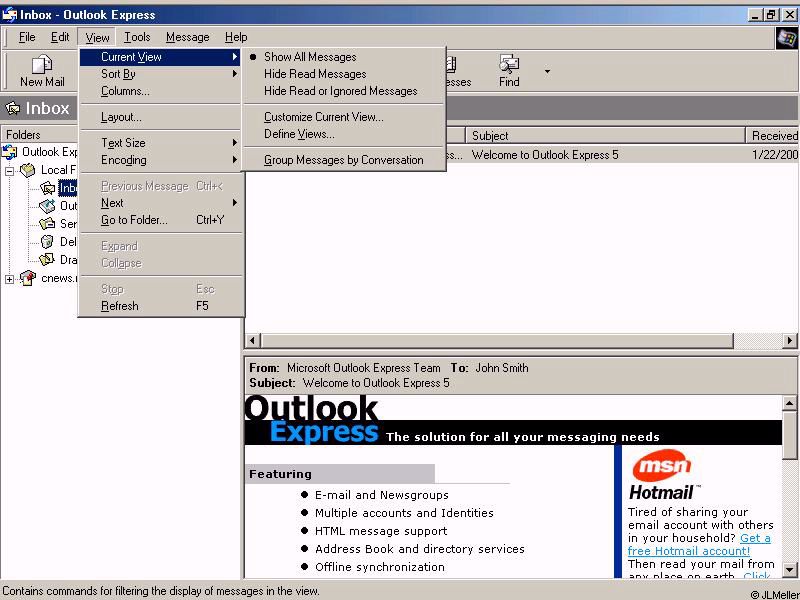The image size is (800, 600).
Task: Open the Next submenu
Action: click(x=161, y=203)
